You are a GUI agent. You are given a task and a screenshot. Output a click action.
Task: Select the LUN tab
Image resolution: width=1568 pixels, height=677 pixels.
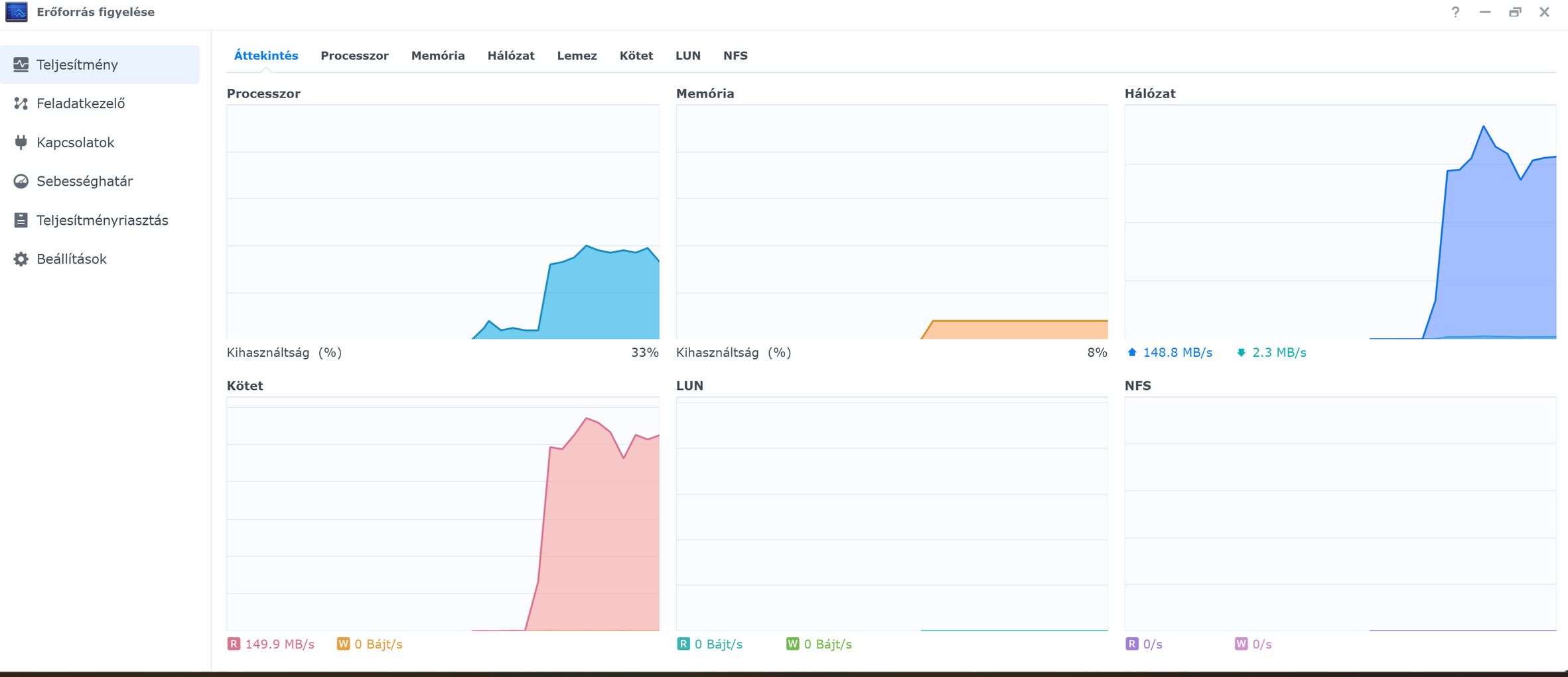[x=688, y=56]
